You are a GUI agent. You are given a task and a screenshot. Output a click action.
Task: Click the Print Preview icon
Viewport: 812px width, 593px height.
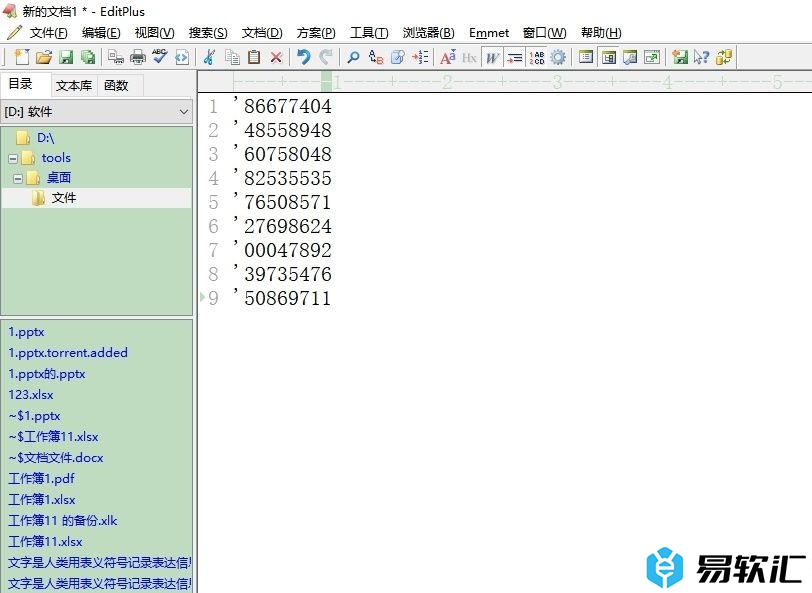(115, 57)
